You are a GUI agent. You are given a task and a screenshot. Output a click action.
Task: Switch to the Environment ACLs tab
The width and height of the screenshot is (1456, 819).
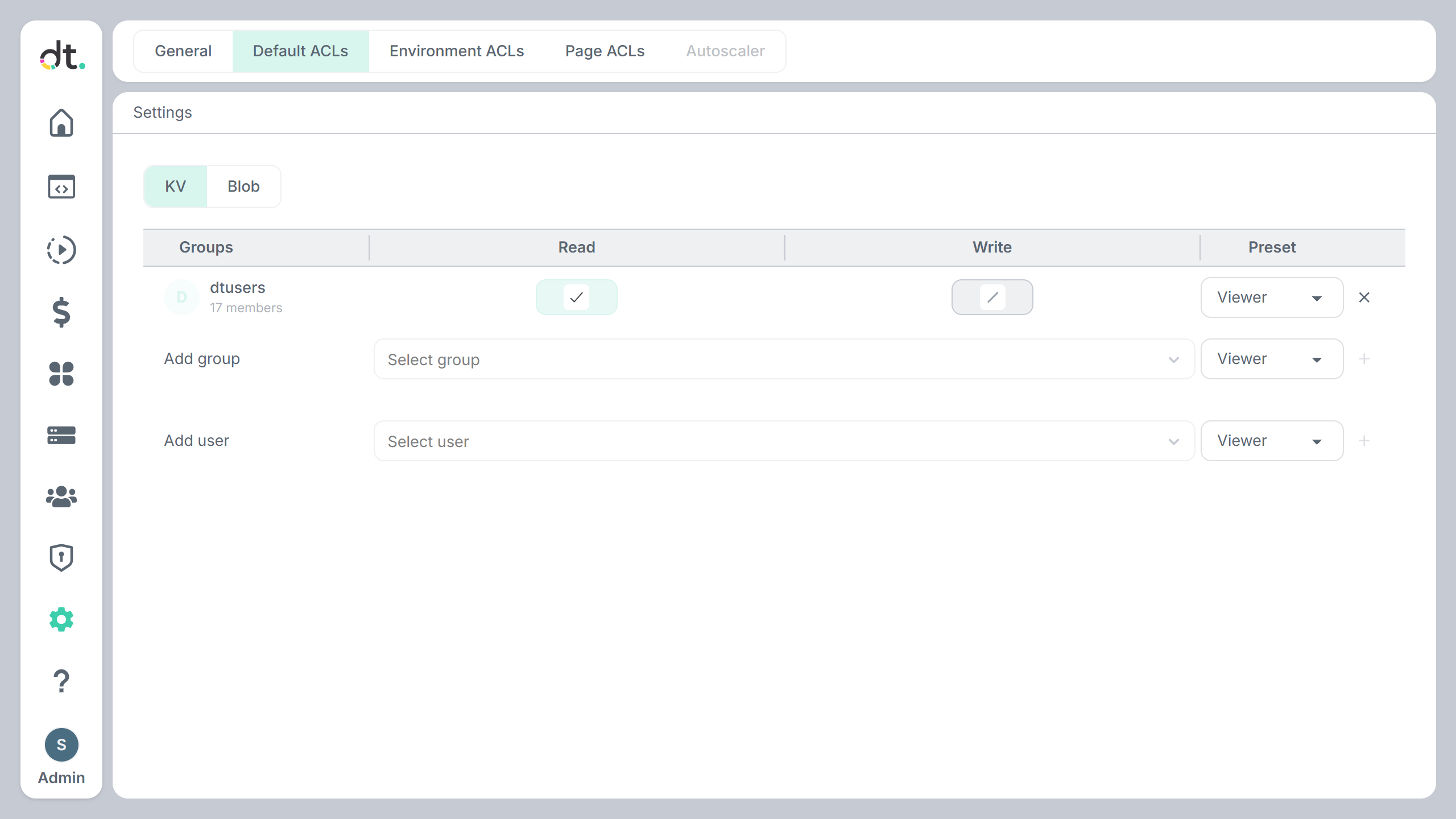tap(457, 51)
